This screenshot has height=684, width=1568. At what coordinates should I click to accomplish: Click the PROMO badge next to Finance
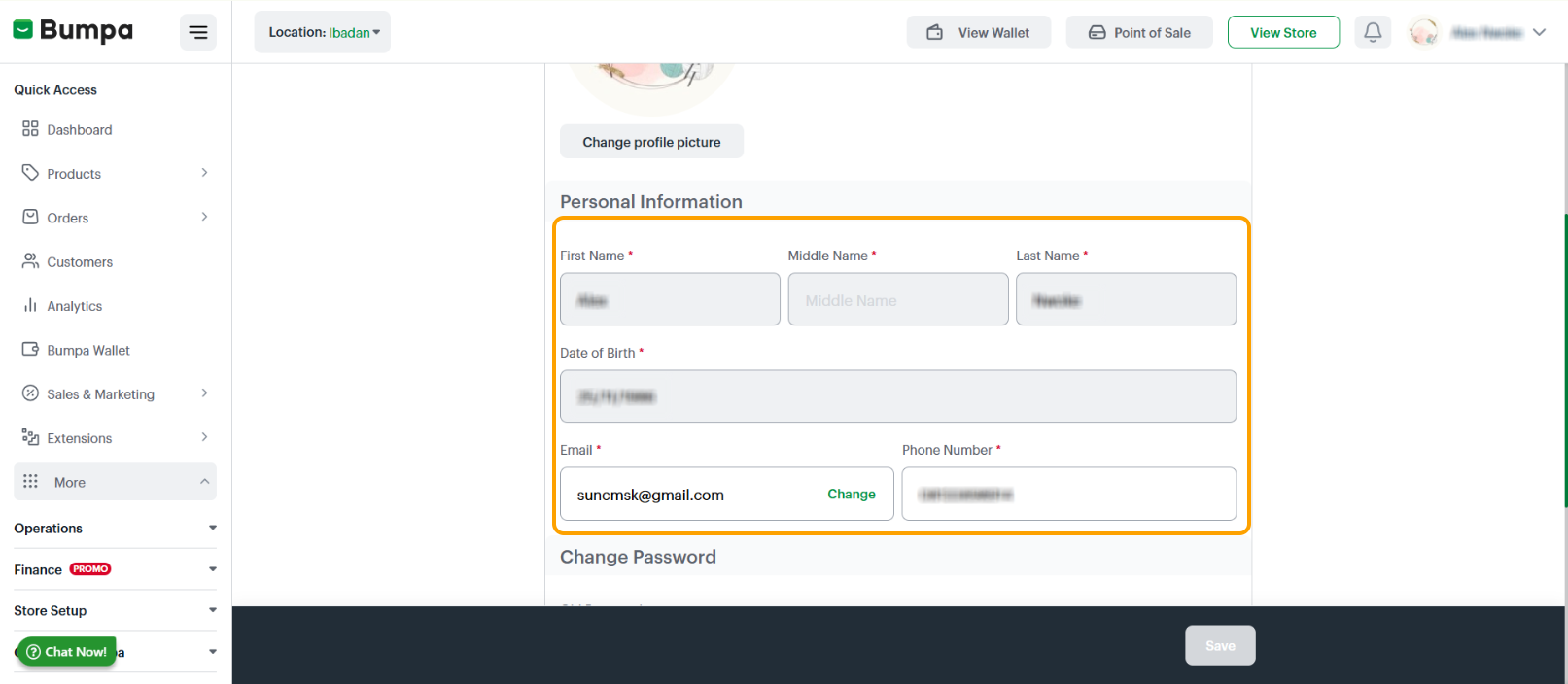(90, 569)
